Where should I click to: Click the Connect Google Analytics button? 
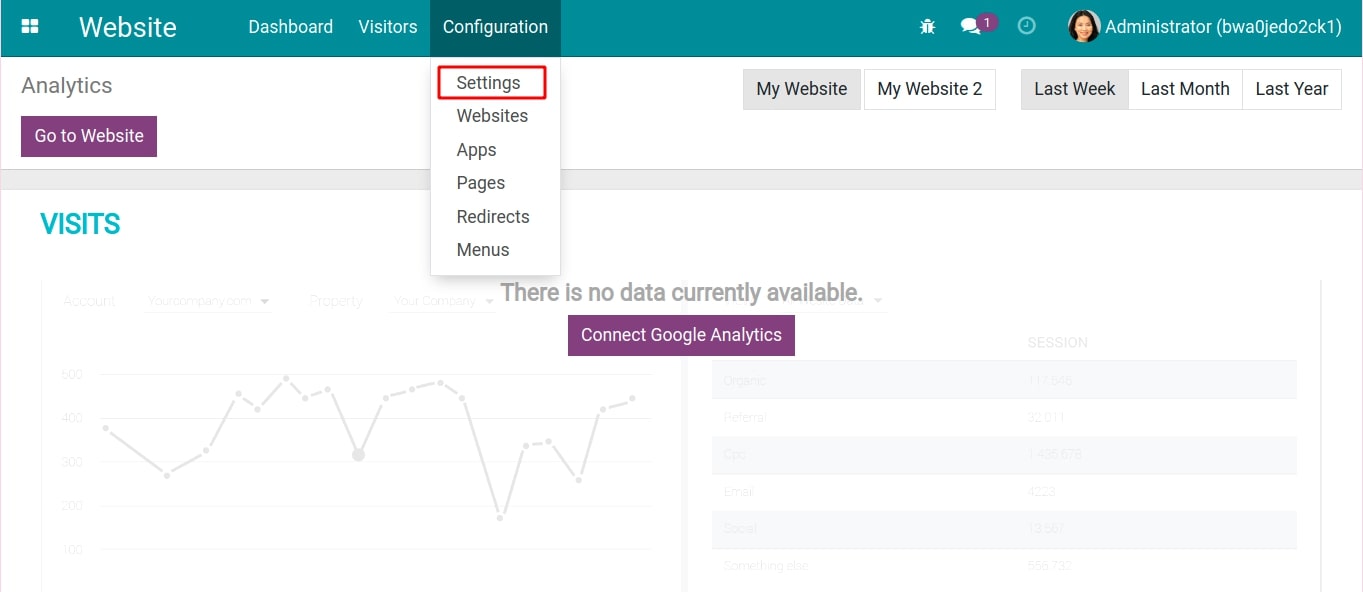(x=681, y=335)
